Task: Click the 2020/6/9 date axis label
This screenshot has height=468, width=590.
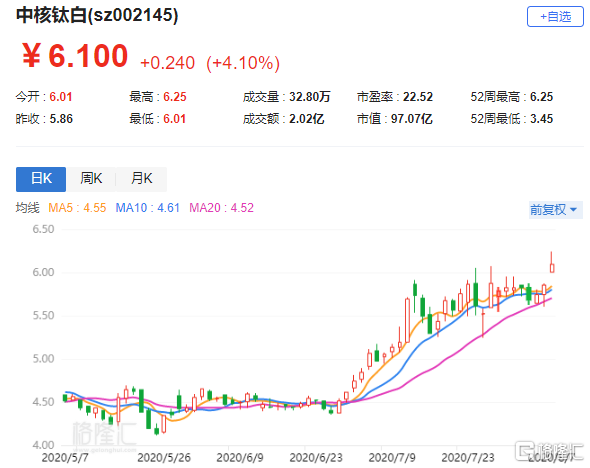Action: [x=240, y=458]
